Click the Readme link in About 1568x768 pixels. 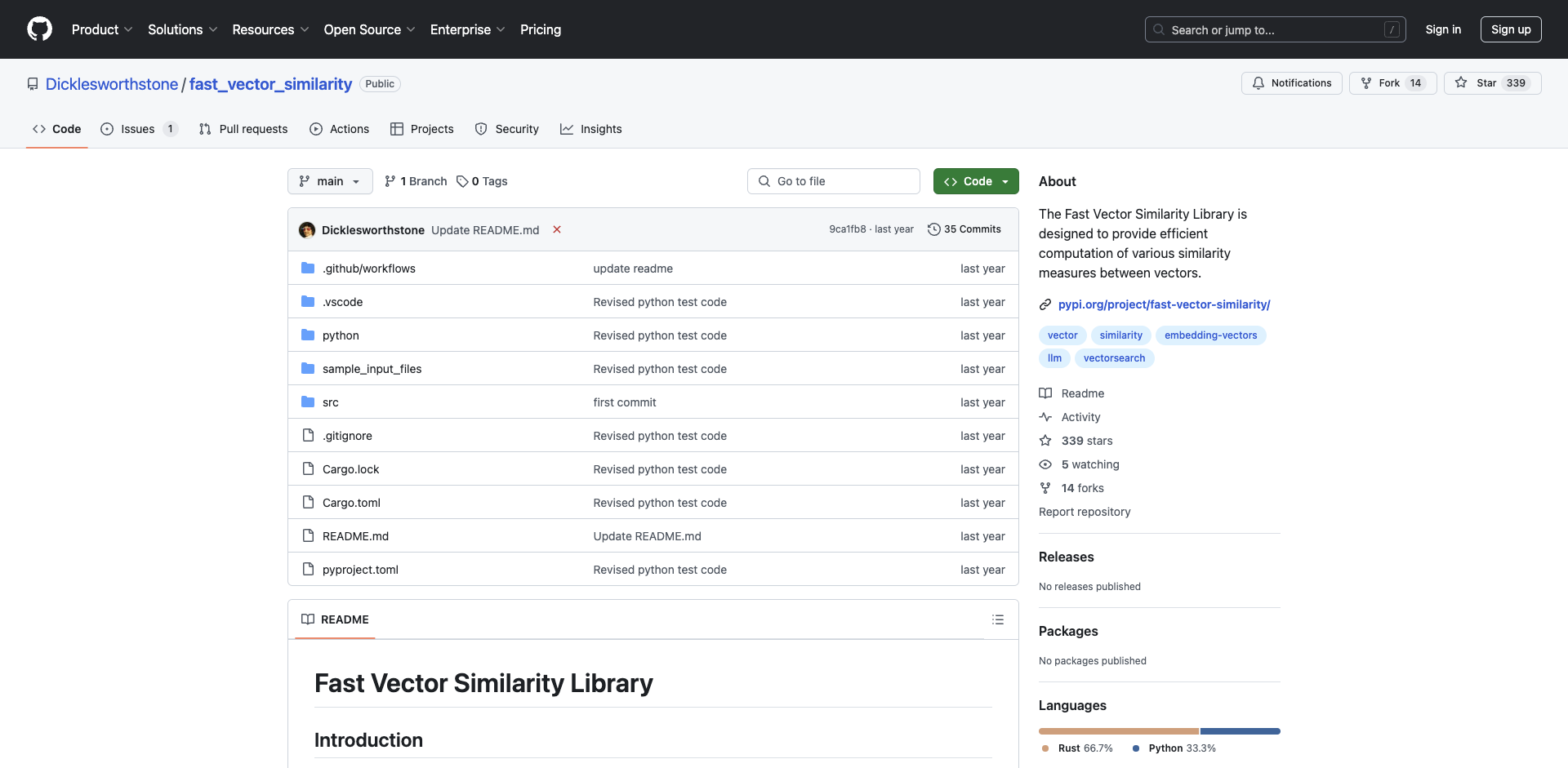(1071, 393)
